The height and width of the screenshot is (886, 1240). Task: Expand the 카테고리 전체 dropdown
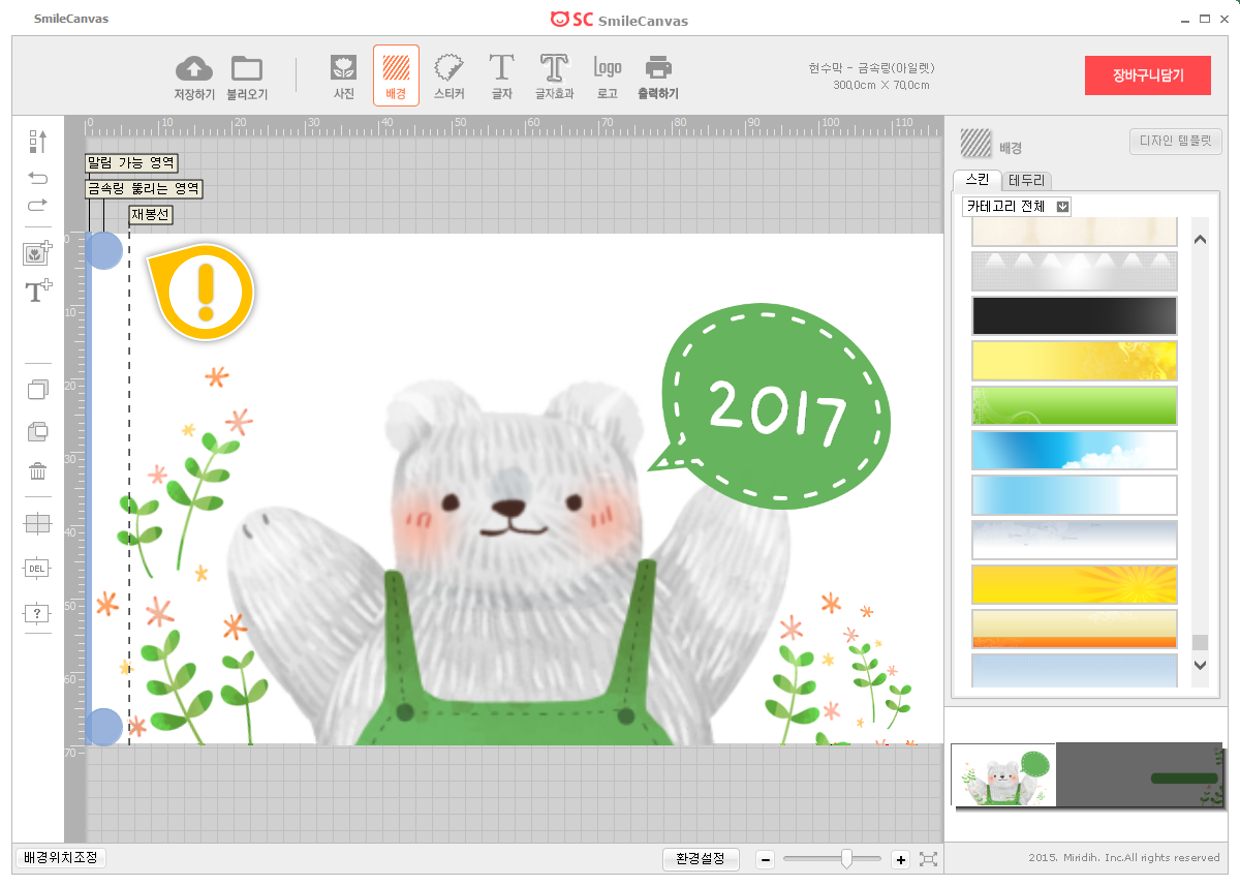tap(1016, 206)
